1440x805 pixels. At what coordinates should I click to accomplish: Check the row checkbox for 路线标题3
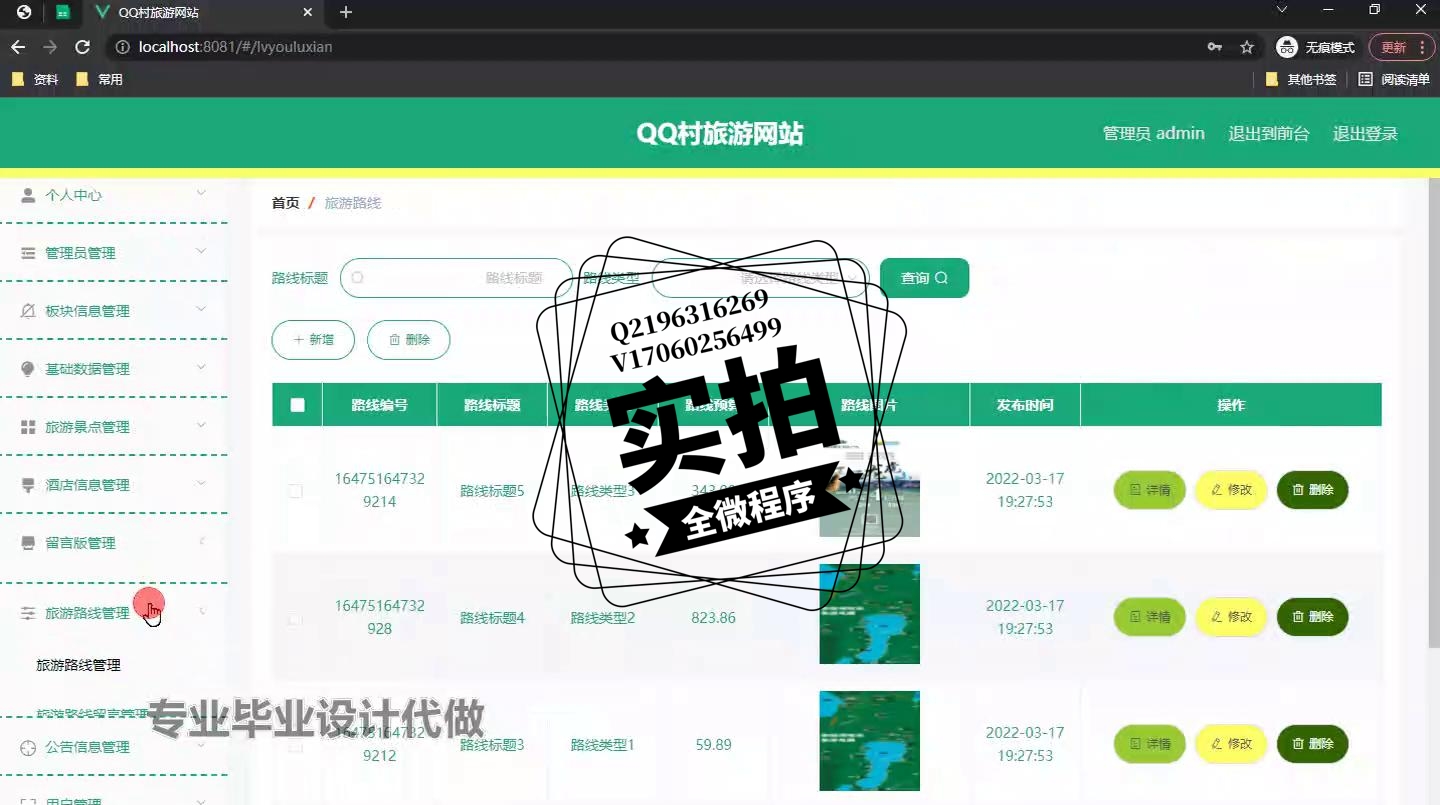295,746
